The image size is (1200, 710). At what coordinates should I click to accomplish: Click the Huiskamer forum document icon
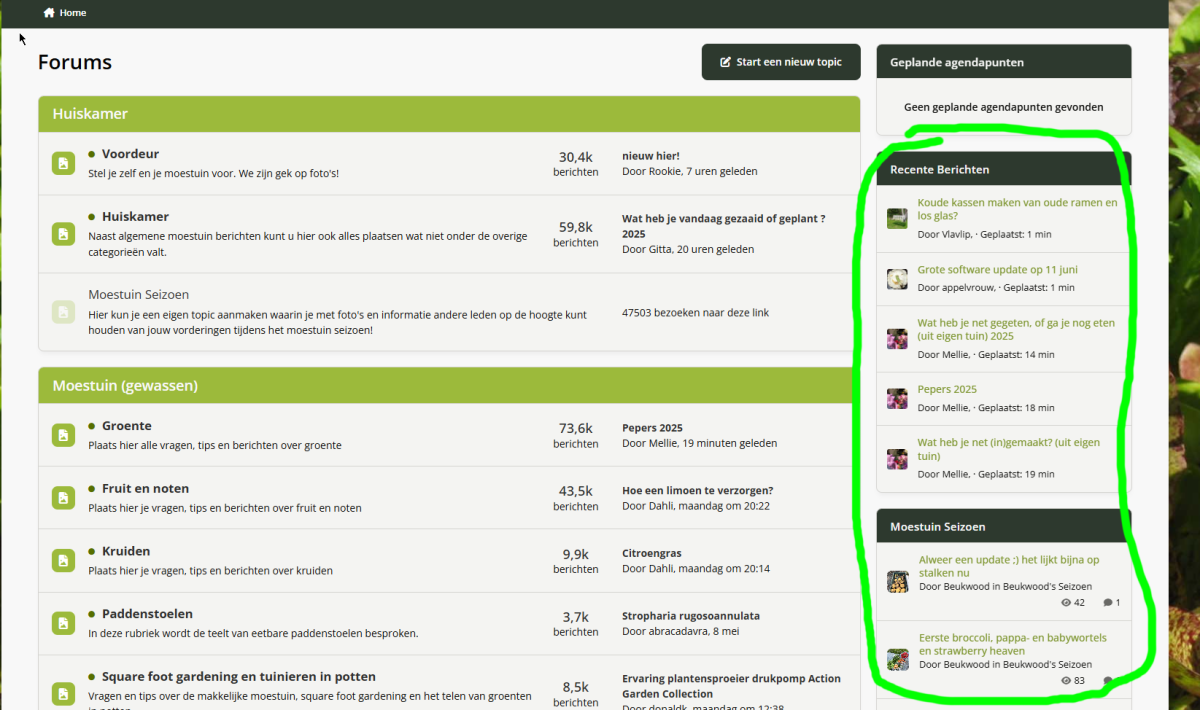[x=63, y=234]
